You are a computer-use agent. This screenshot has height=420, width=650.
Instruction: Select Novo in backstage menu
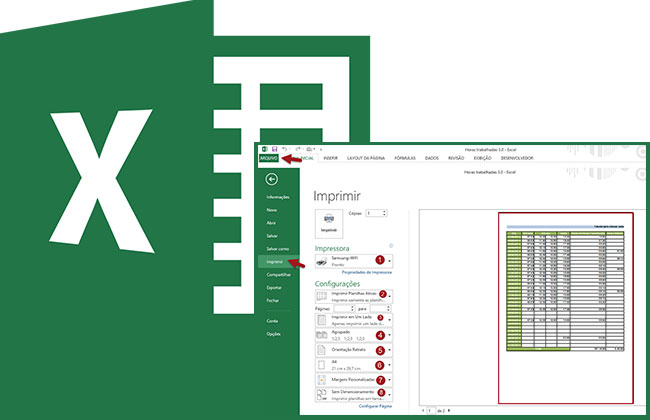pos(272,210)
